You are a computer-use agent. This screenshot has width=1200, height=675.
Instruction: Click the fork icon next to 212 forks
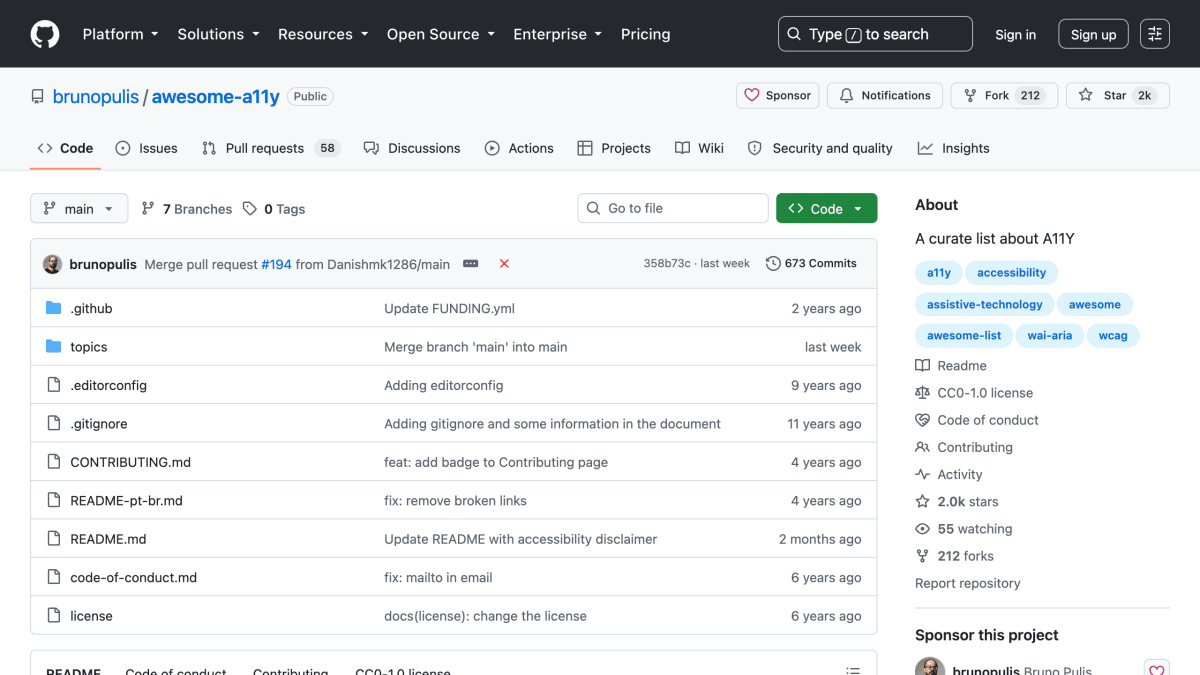tap(922, 556)
